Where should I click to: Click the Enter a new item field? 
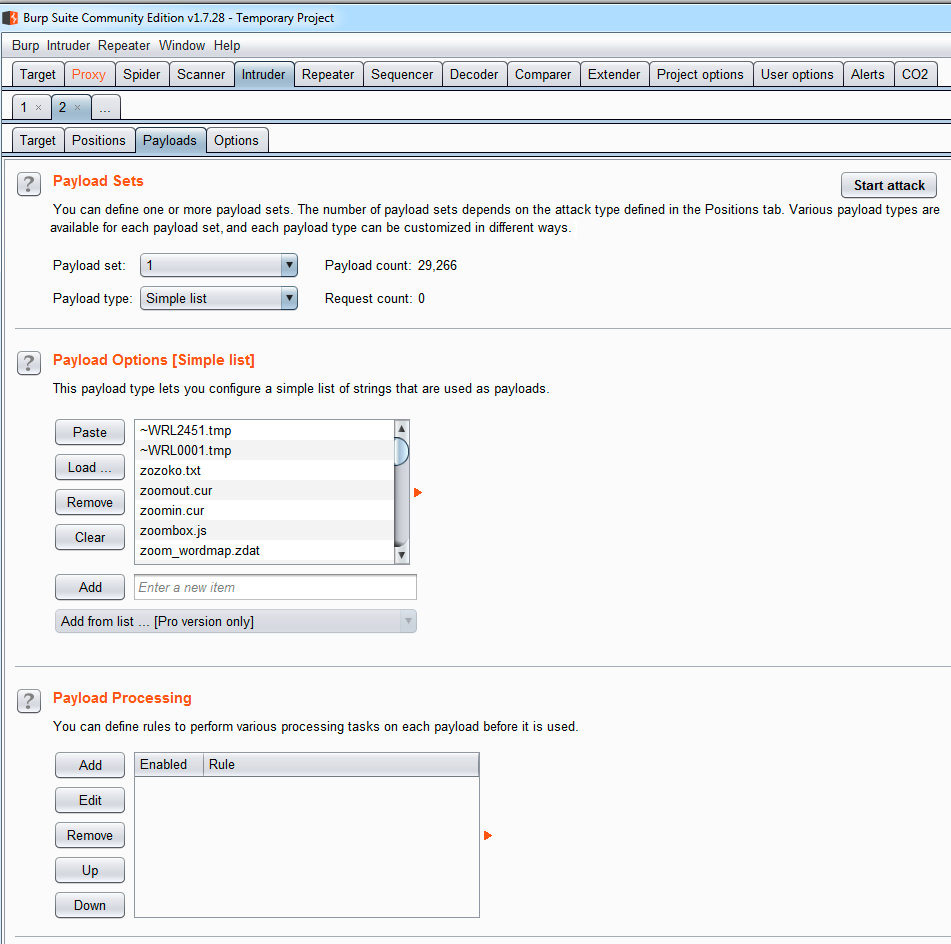coord(275,587)
